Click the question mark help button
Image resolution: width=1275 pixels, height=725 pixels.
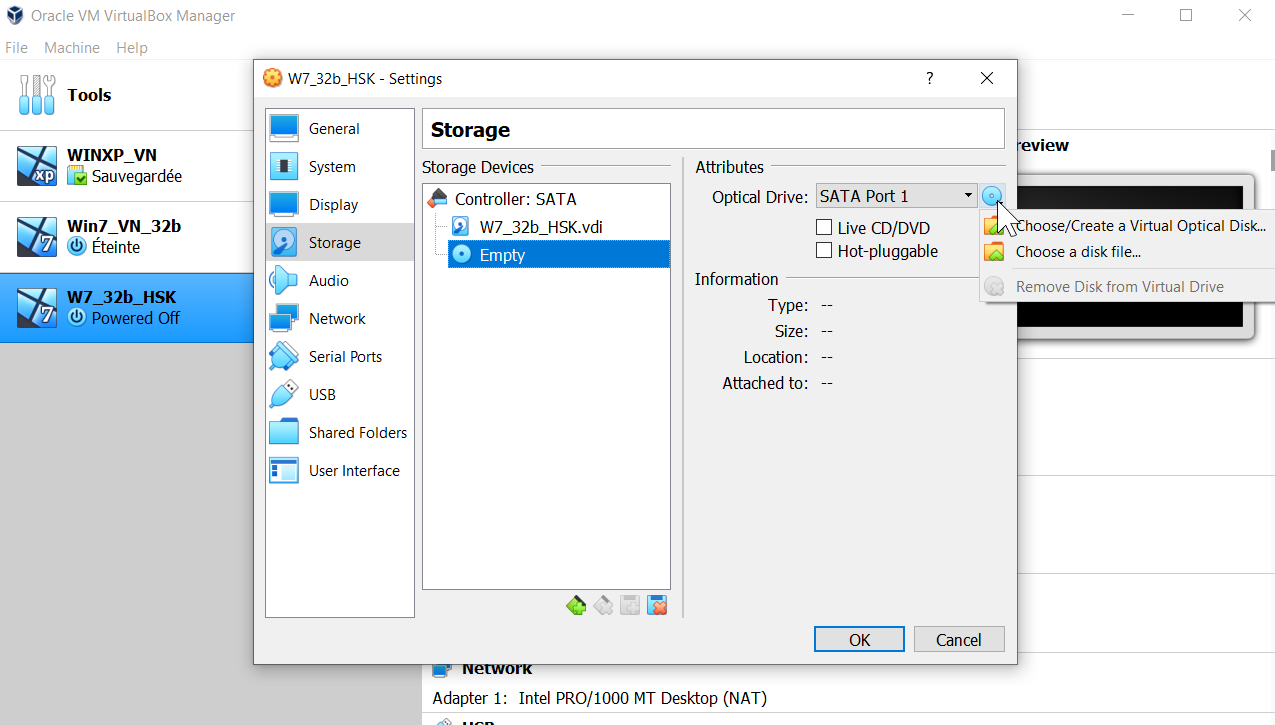click(x=929, y=78)
